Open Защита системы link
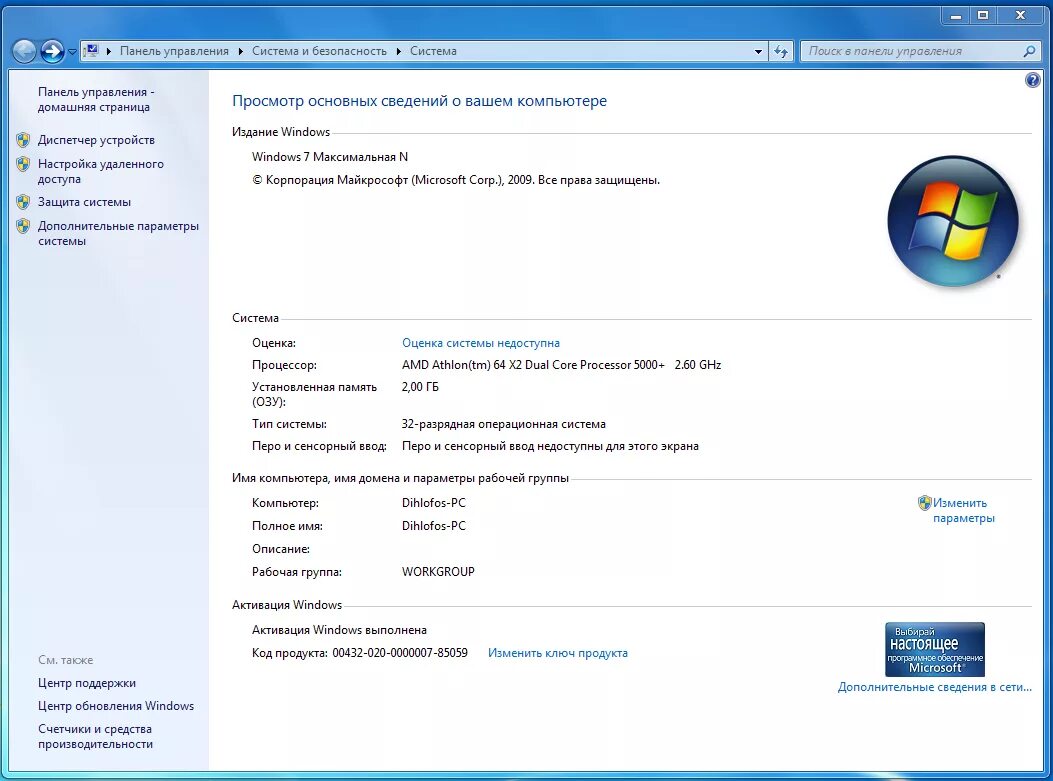This screenshot has height=781, width=1053. 84,202
